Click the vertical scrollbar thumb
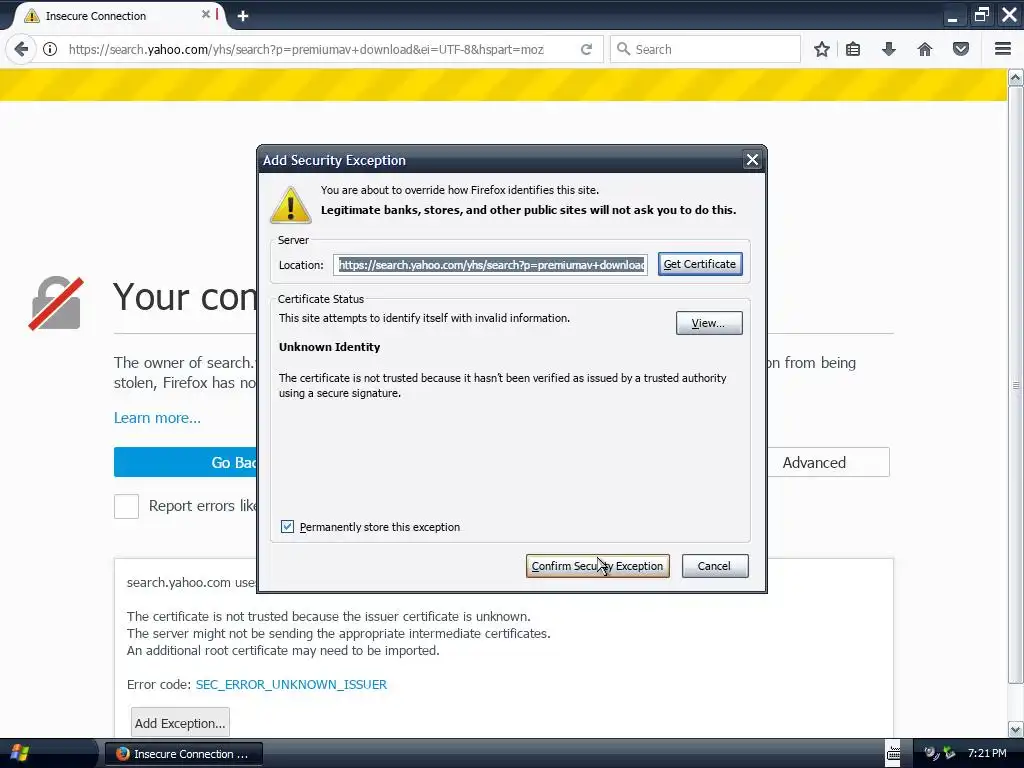1024x768 pixels. click(x=1016, y=385)
